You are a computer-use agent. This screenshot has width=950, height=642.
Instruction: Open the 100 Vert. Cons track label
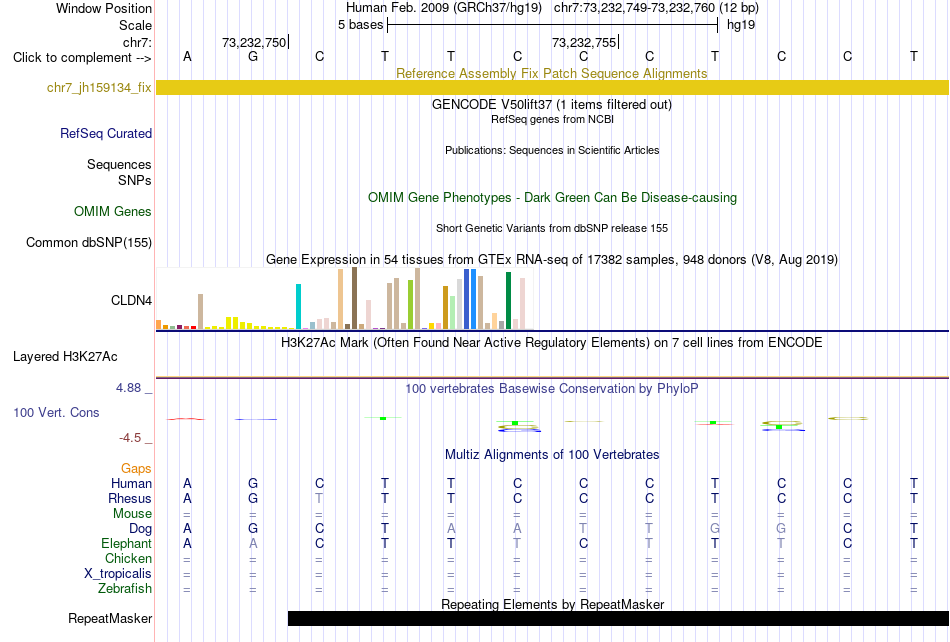(x=56, y=412)
